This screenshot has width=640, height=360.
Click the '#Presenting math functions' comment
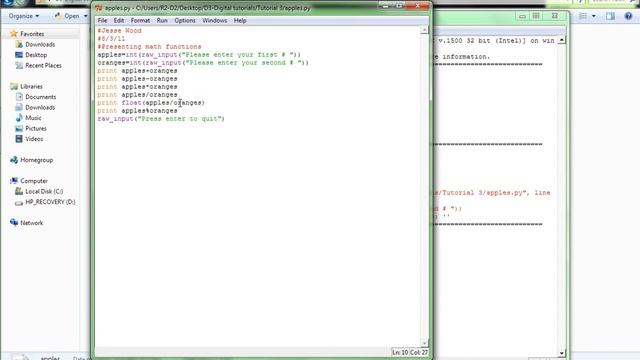149,47
